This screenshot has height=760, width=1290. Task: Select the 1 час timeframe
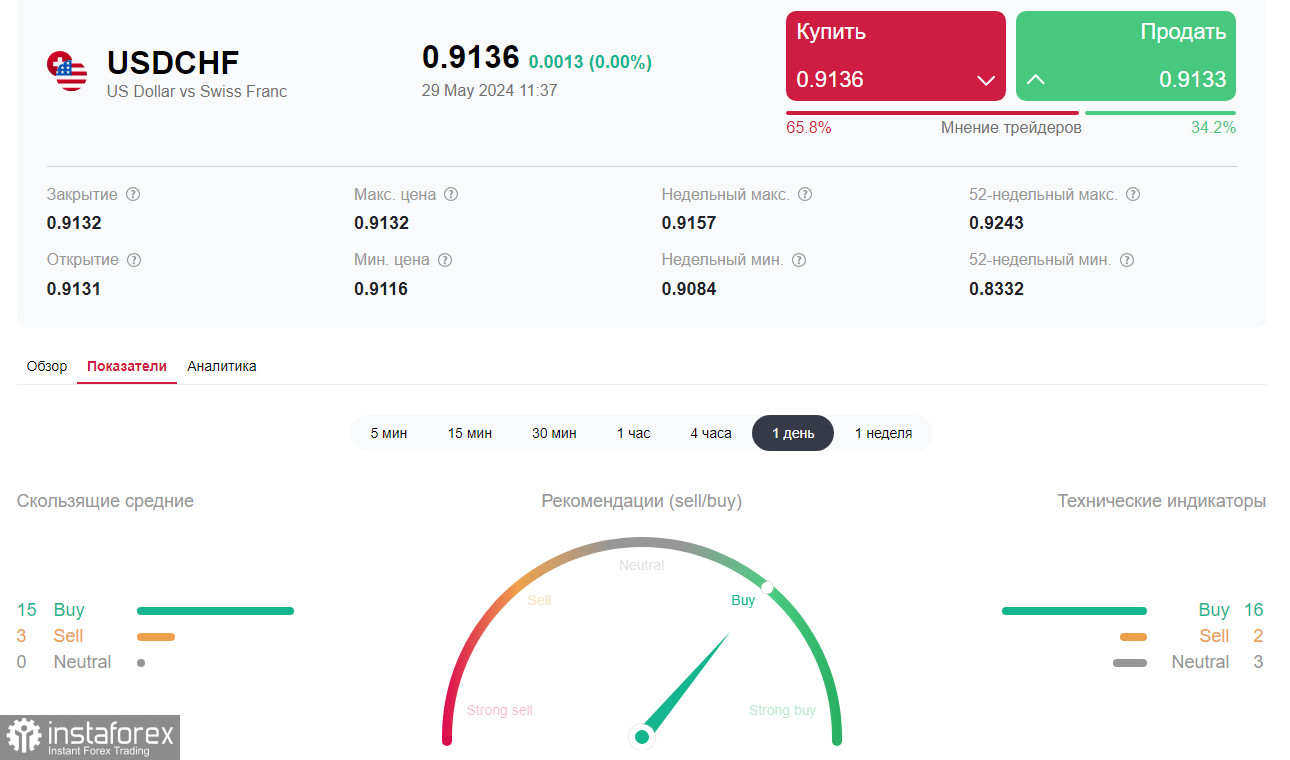633,433
